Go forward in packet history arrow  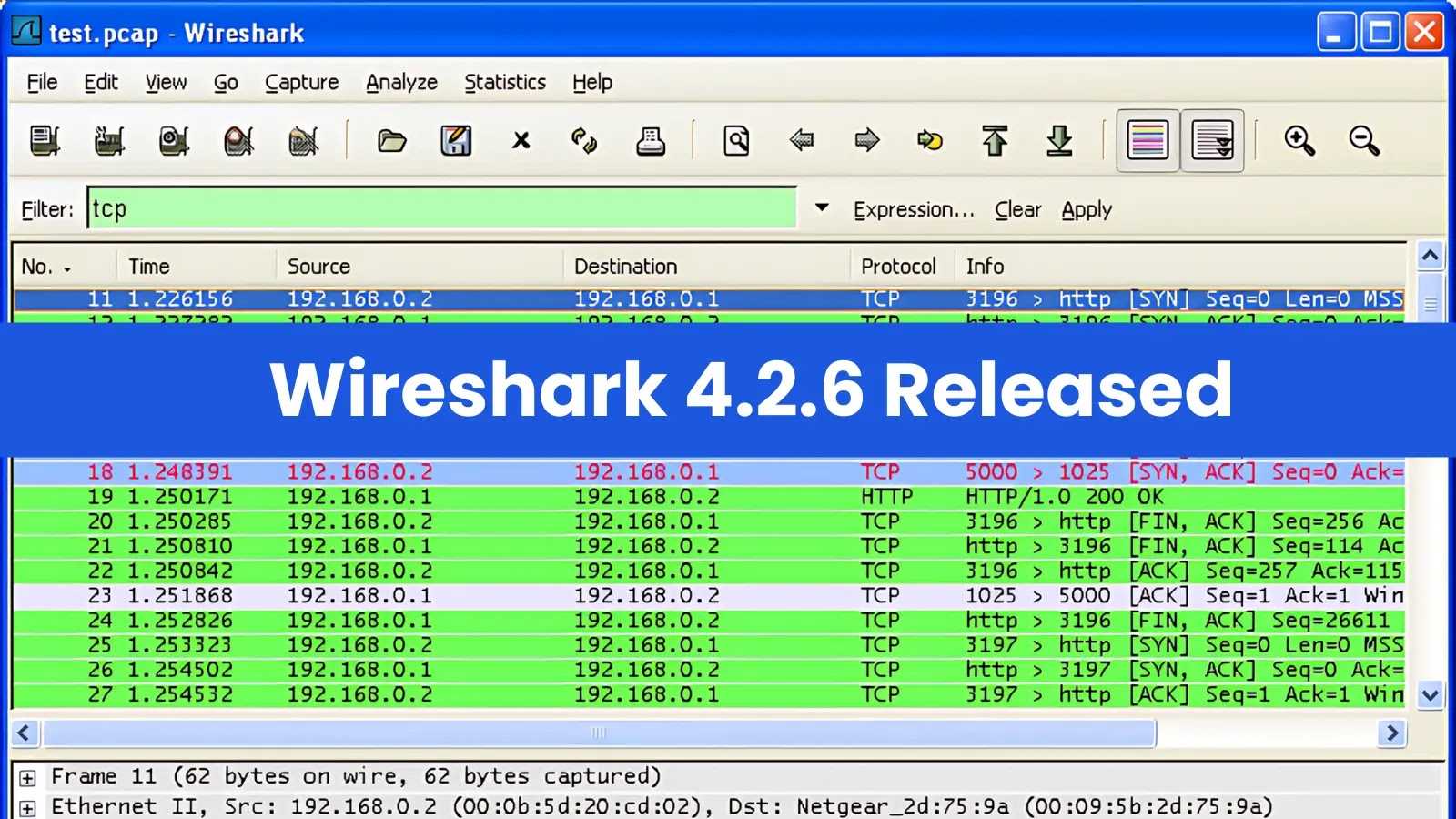click(867, 140)
